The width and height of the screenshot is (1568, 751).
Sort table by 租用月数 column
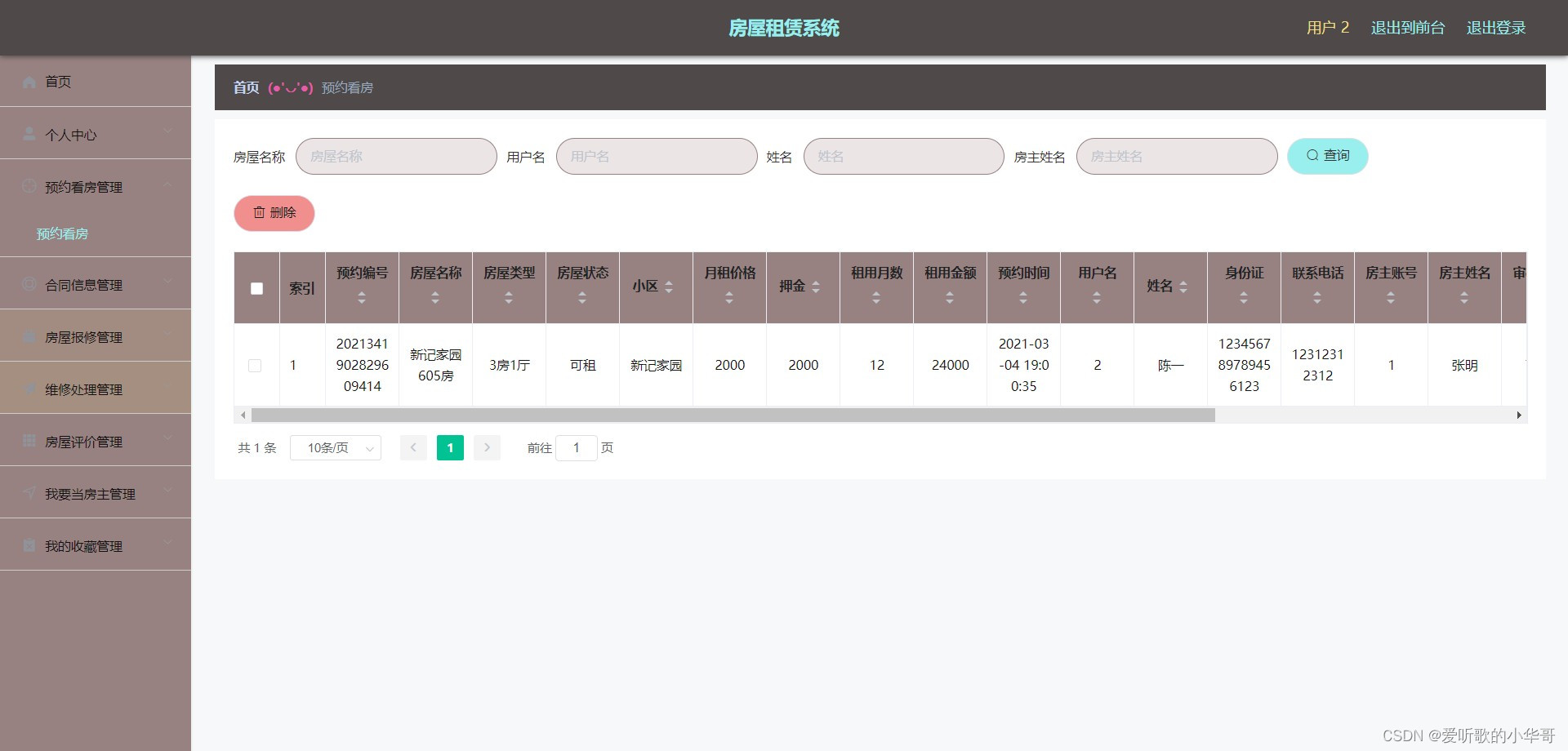point(876,298)
